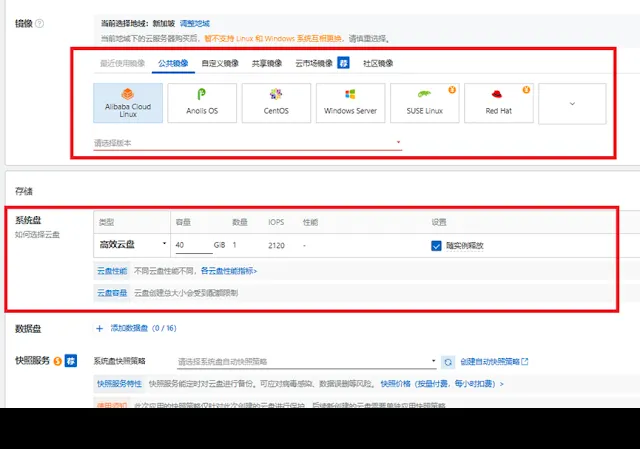Pick the CentOS image card

(276, 103)
